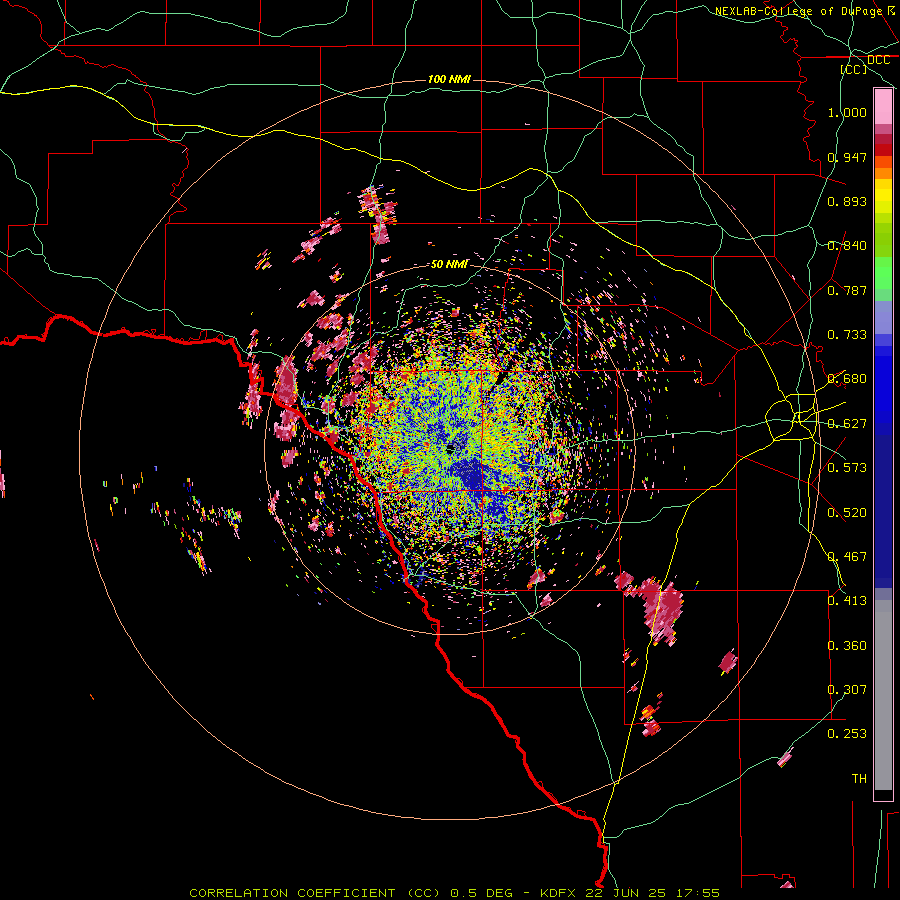Click the large pink storm cell southeast of radar
900x900 pixels.
click(661, 612)
